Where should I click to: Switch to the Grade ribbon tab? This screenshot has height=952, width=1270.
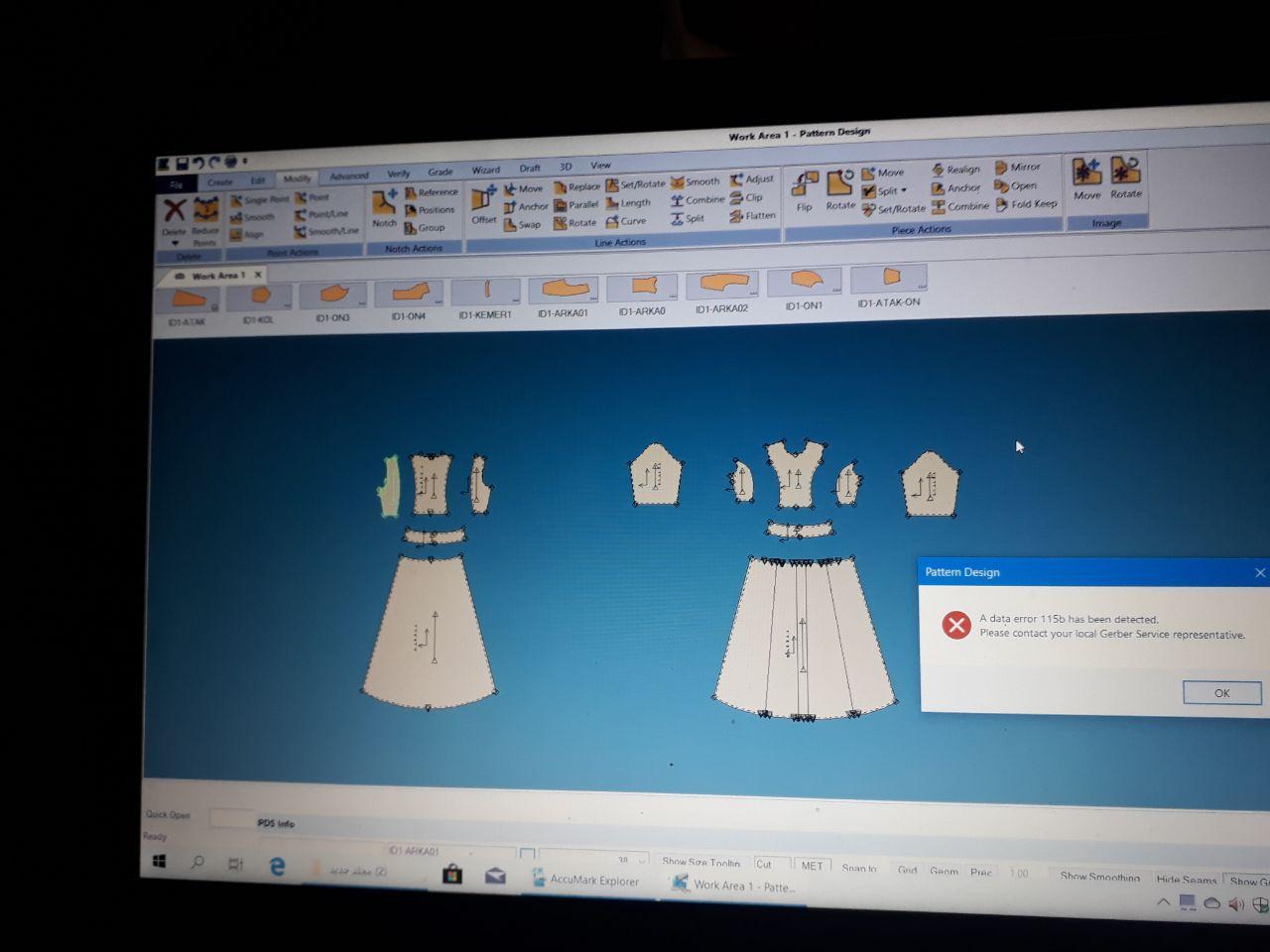pyautogui.click(x=440, y=172)
